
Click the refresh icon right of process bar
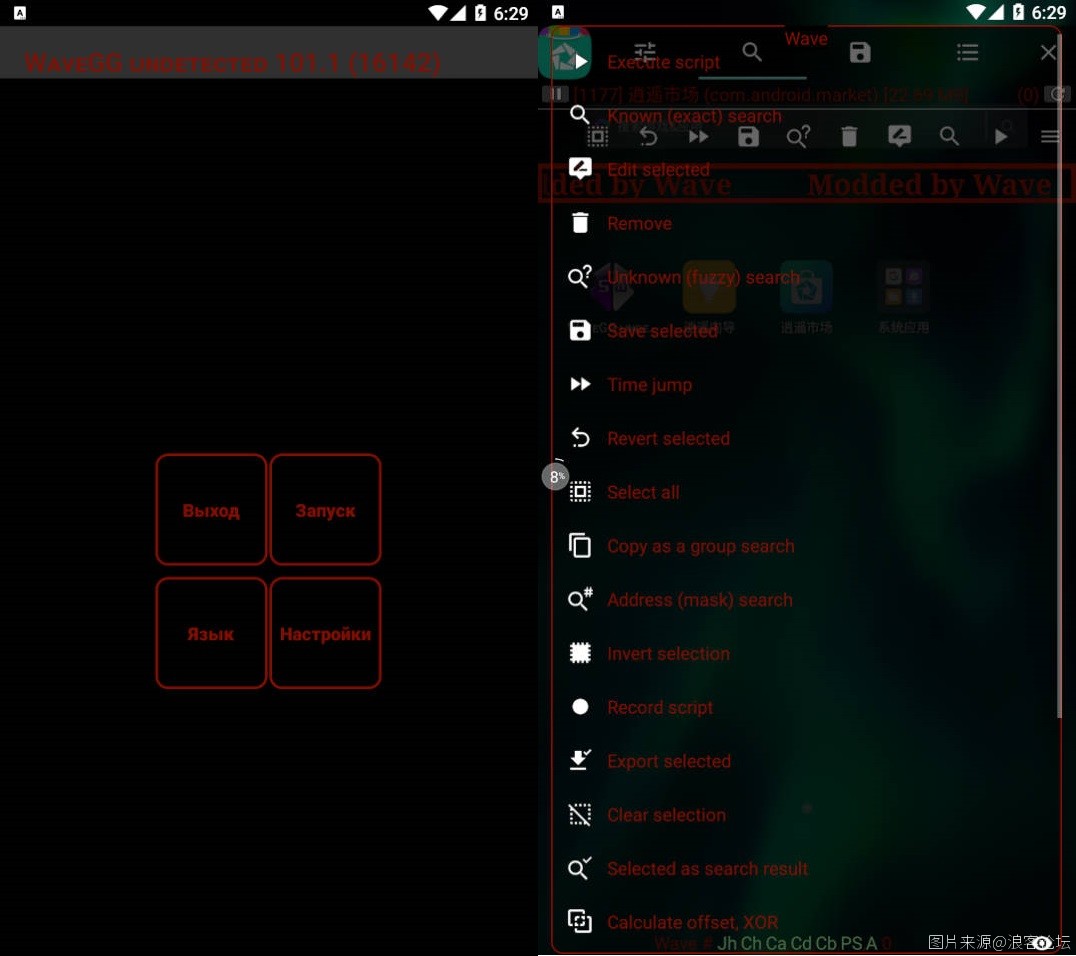pos(1057,95)
